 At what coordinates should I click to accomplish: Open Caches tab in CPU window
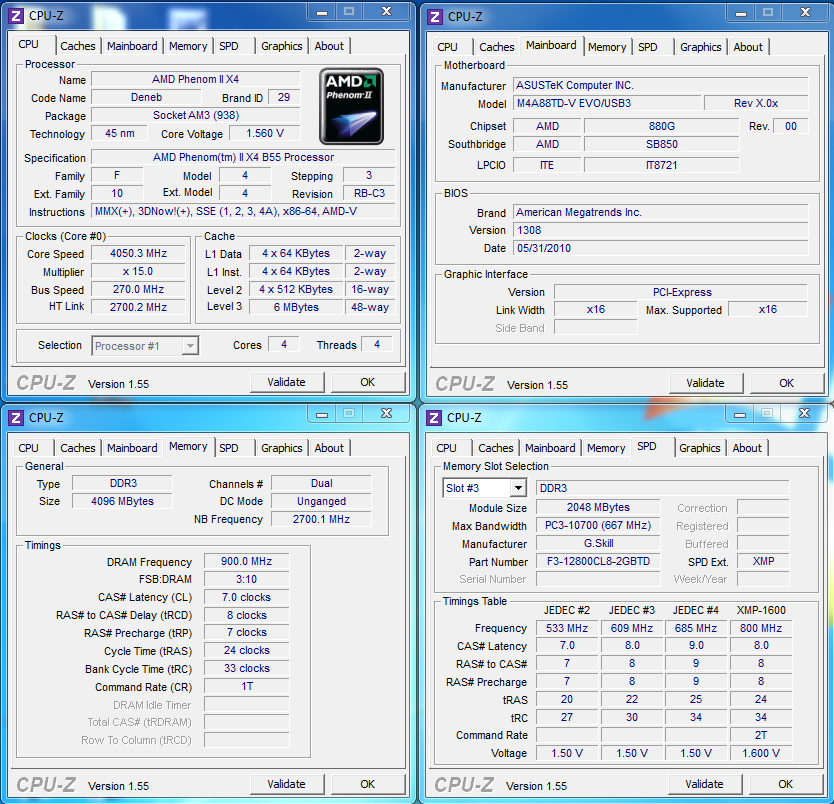click(x=78, y=46)
